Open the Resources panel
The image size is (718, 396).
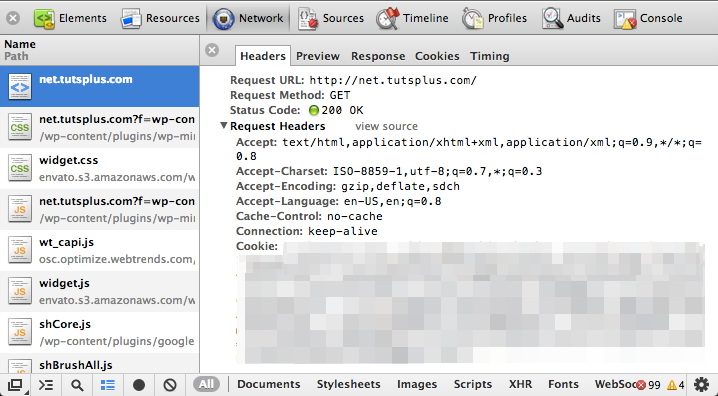pyautogui.click(x=160, y=18)
